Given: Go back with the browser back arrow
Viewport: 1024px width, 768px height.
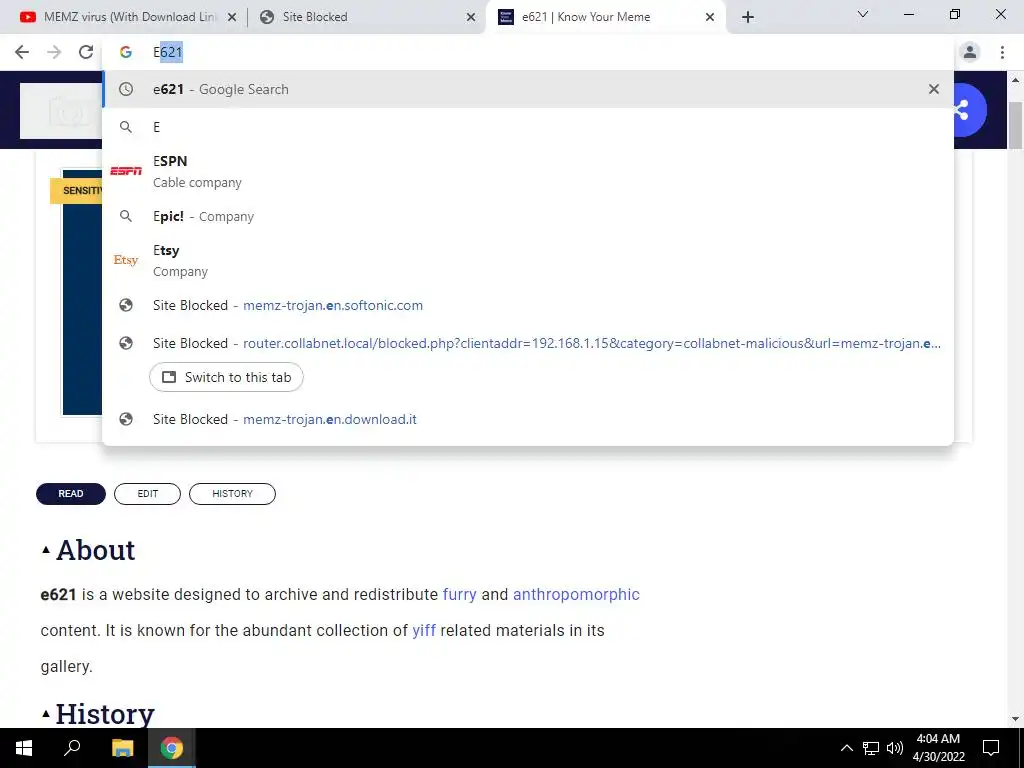Looking at the screenshot, I should pyautogui.click(x=22, y=52).
